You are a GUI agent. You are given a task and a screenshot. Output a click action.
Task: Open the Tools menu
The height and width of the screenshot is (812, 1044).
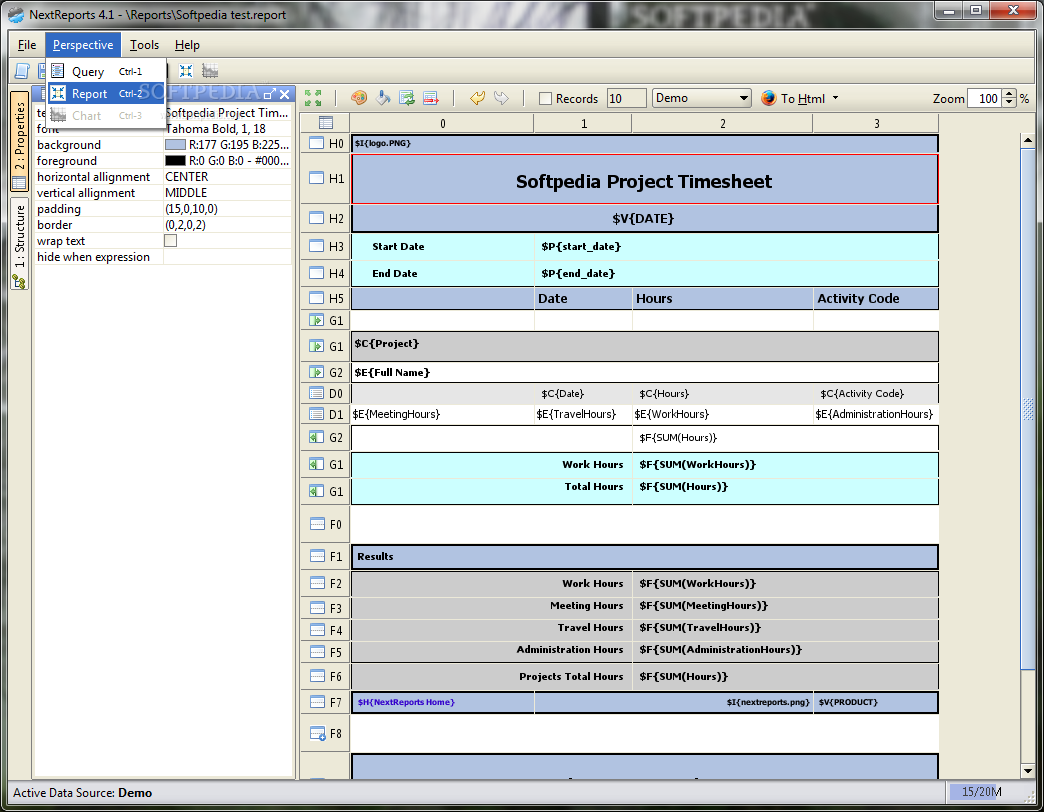tap(144, 45)
